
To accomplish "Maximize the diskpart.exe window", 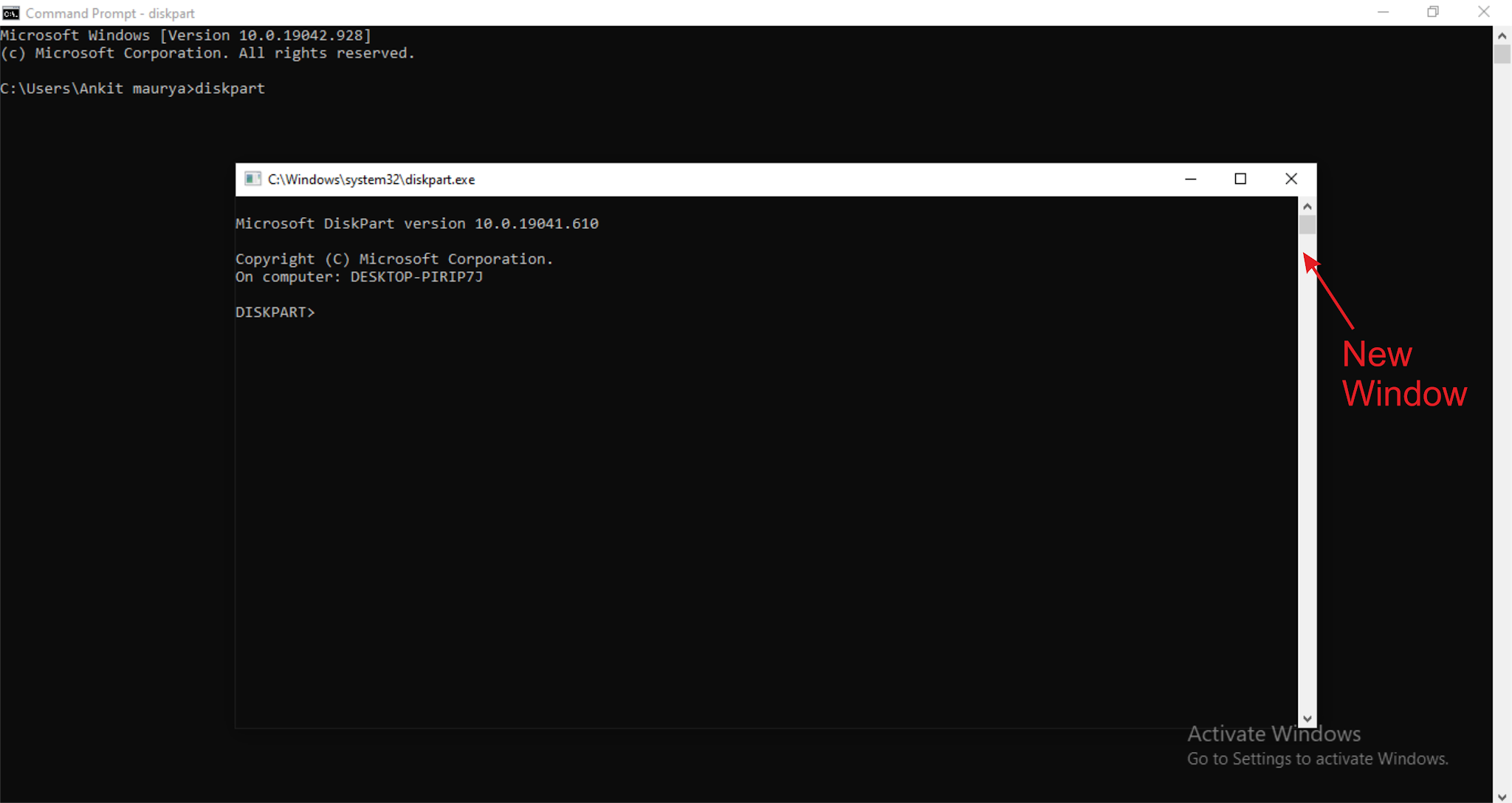I will pos(1240,179).
